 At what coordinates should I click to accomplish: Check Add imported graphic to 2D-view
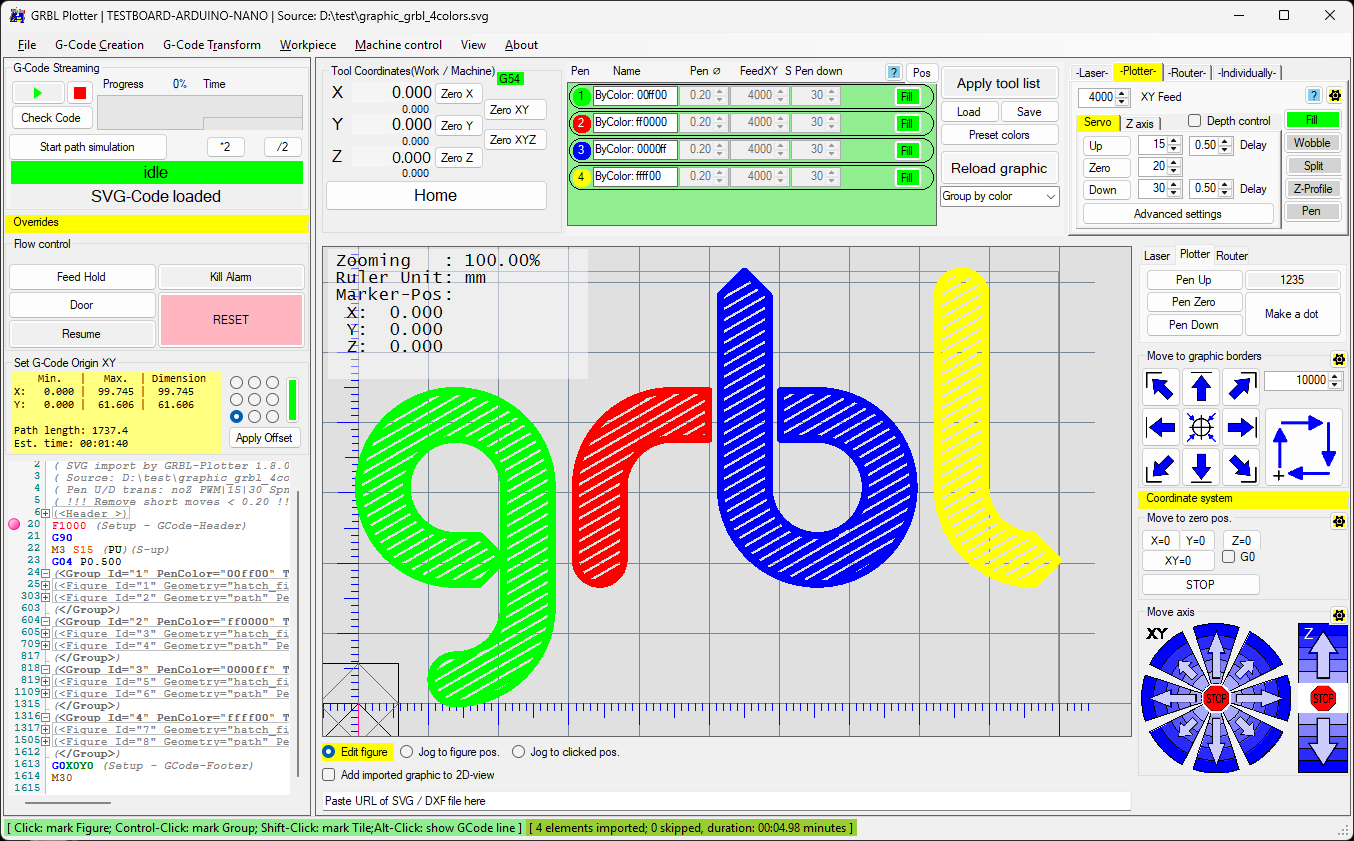329,775
